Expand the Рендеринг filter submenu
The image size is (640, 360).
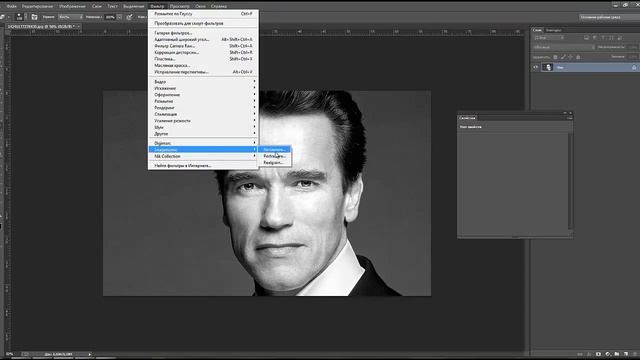tap(203, 108)
